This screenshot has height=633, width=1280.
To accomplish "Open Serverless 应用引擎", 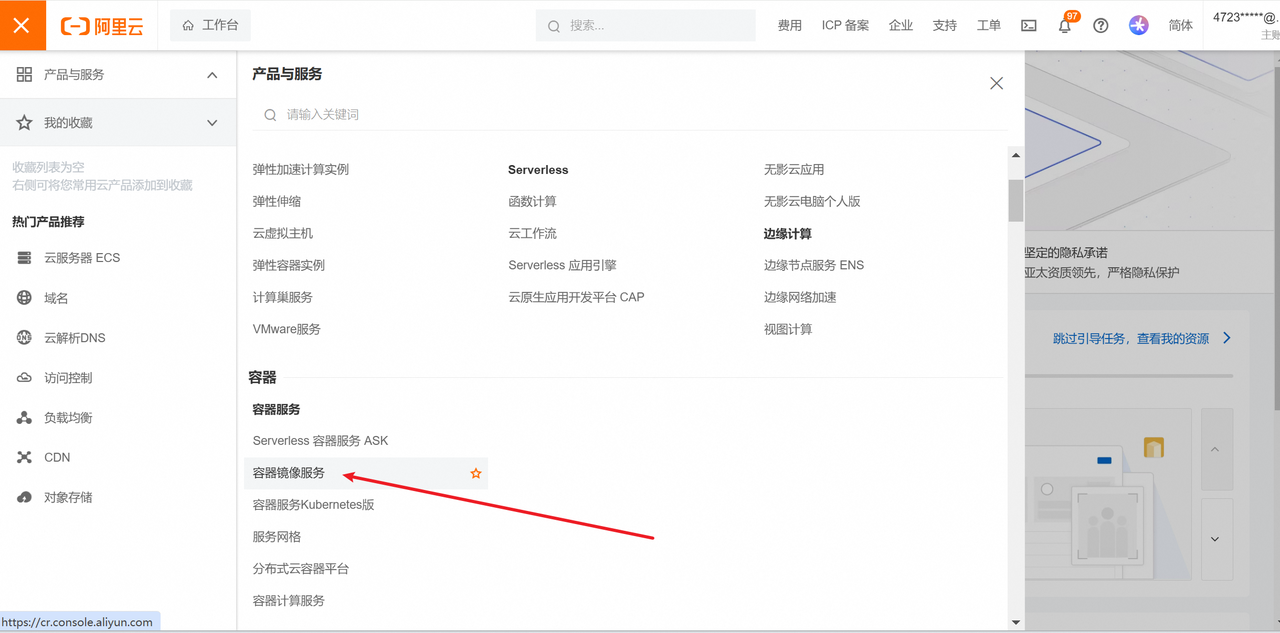I will [x=562, y=266].
